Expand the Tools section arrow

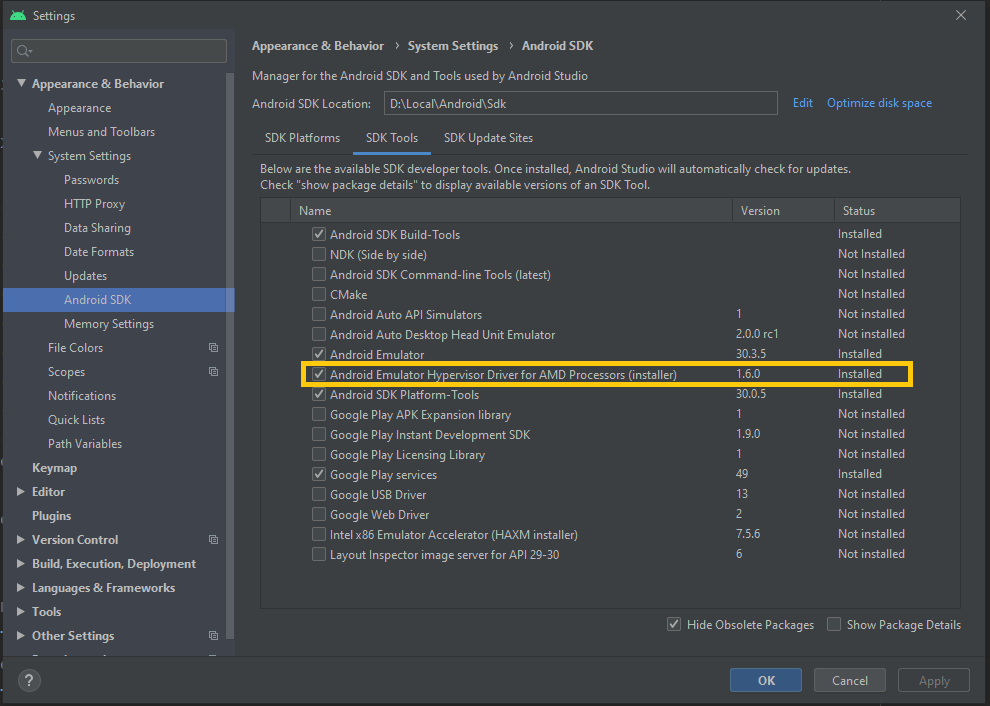tap(21, 611)
